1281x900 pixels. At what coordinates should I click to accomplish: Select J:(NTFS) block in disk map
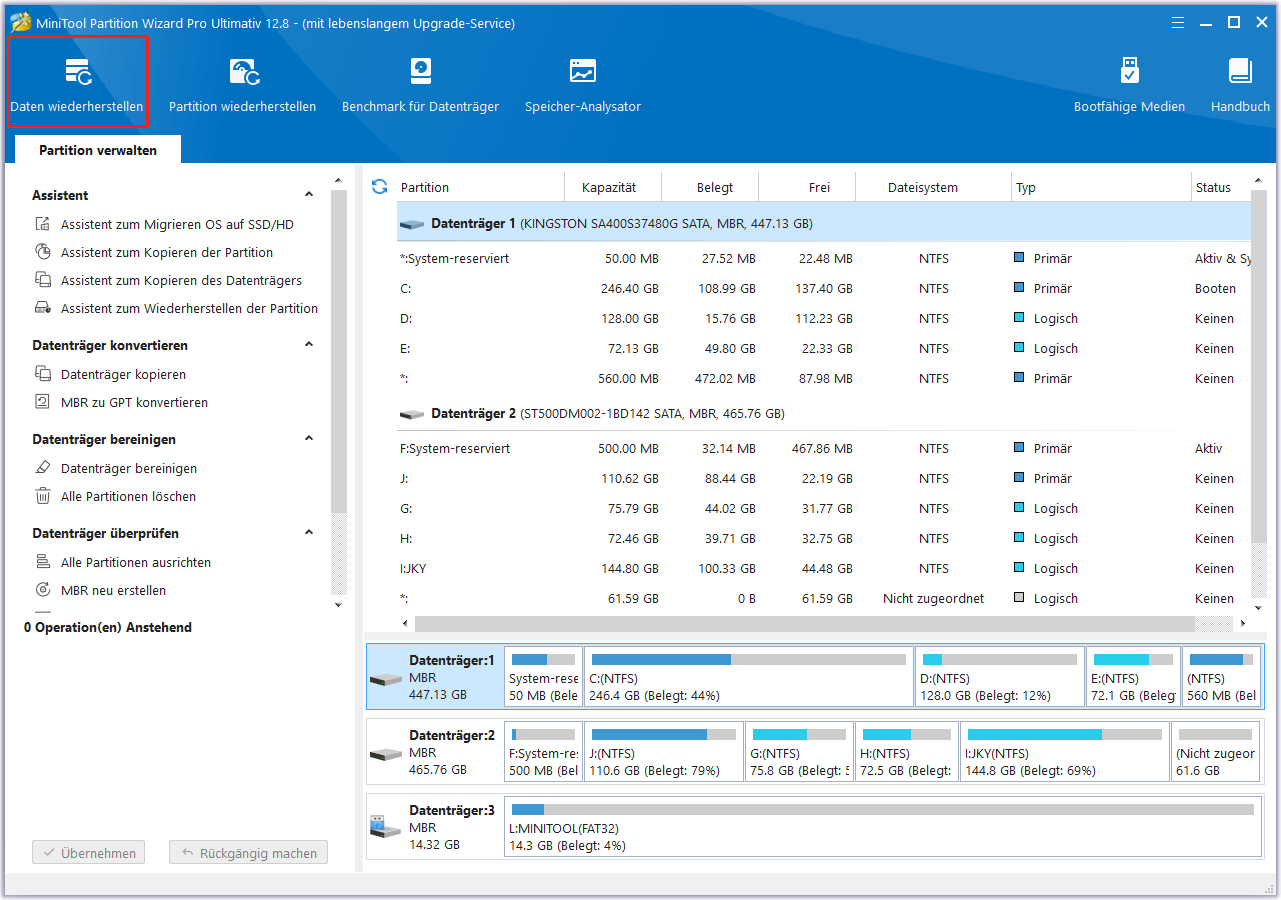pyautogui.click(x=664, y=751)
